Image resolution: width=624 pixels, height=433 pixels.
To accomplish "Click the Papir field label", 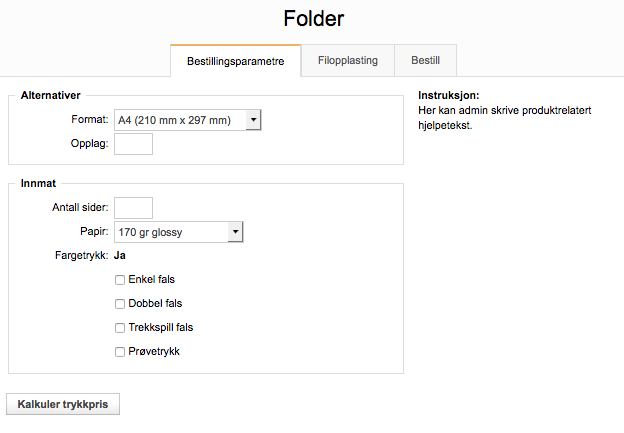I will pyautogui.click(x=93, y=232).
